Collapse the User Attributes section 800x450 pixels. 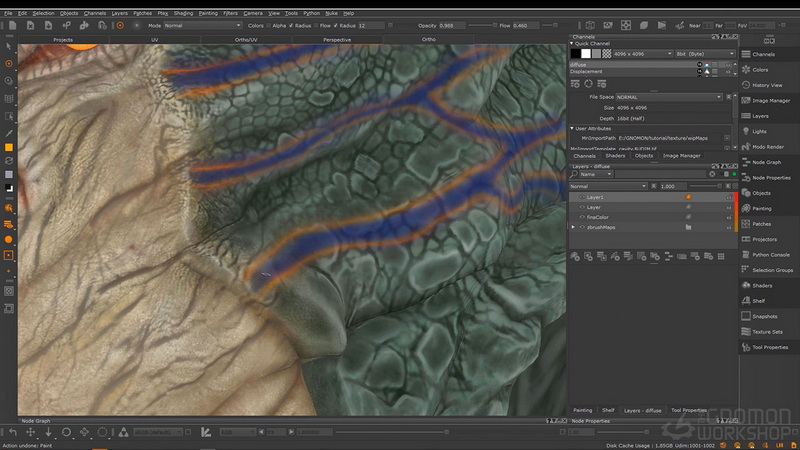click(x=572, y=129)
